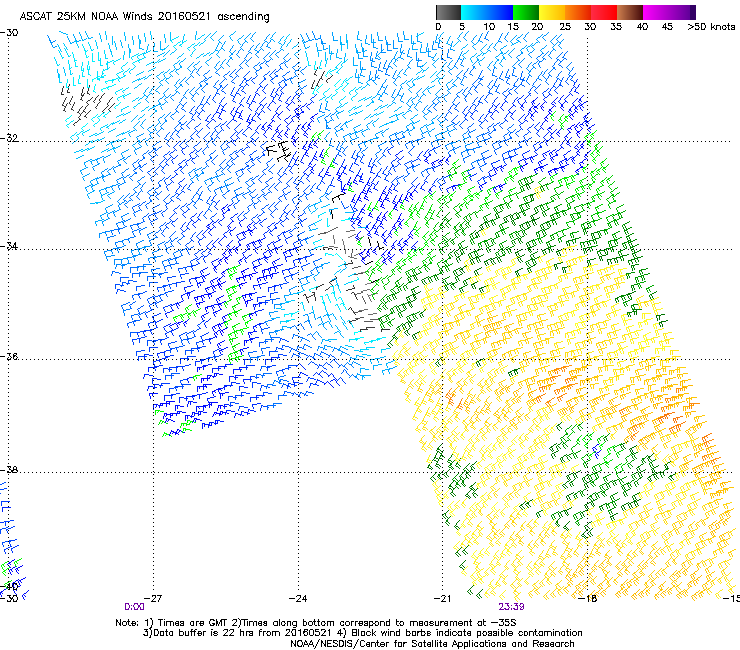Click the -21 longitude axis label
This screenshot has width=740, height=650.
(443, 599)
